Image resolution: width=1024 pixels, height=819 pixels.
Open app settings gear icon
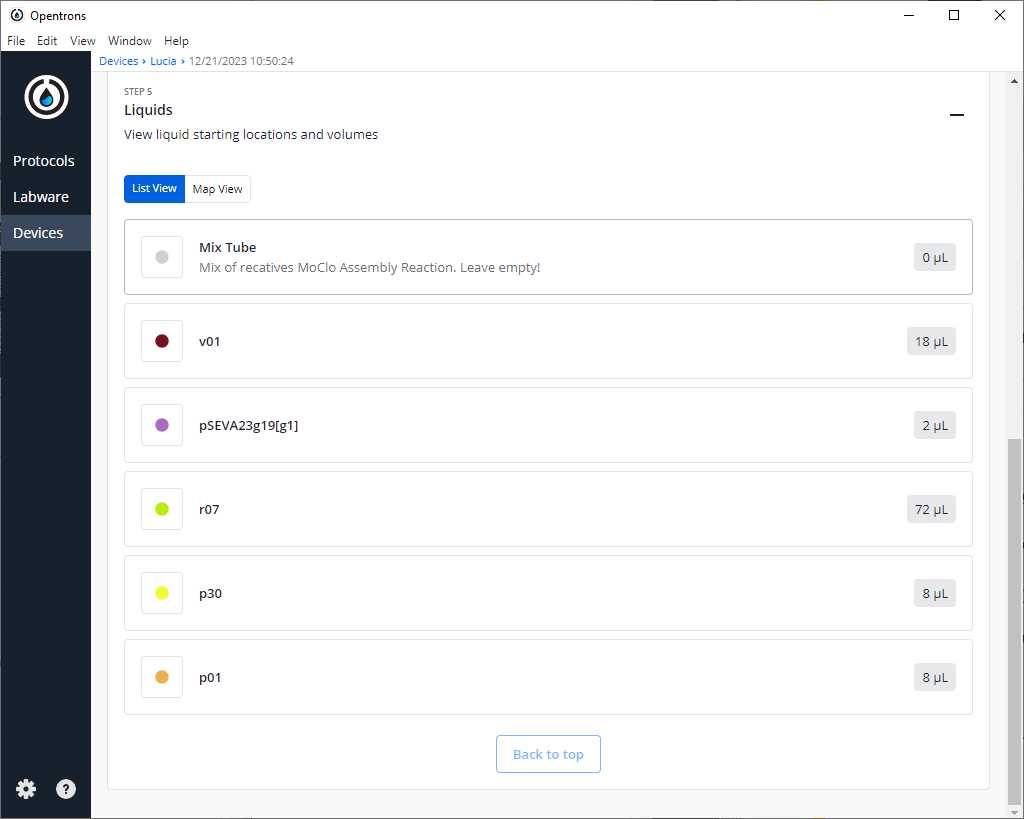[26, 789]
